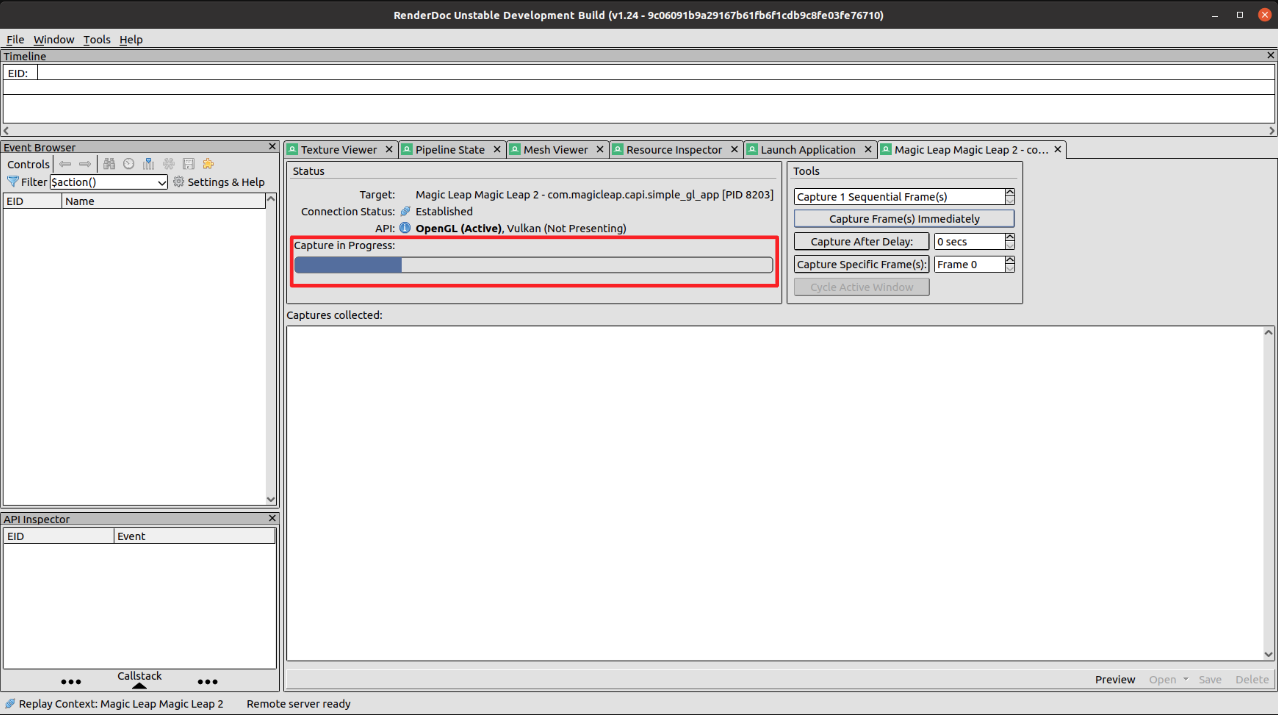Increase the capture delay seconds stepper
The image size is (1278, 715).
coord(1010,238)
